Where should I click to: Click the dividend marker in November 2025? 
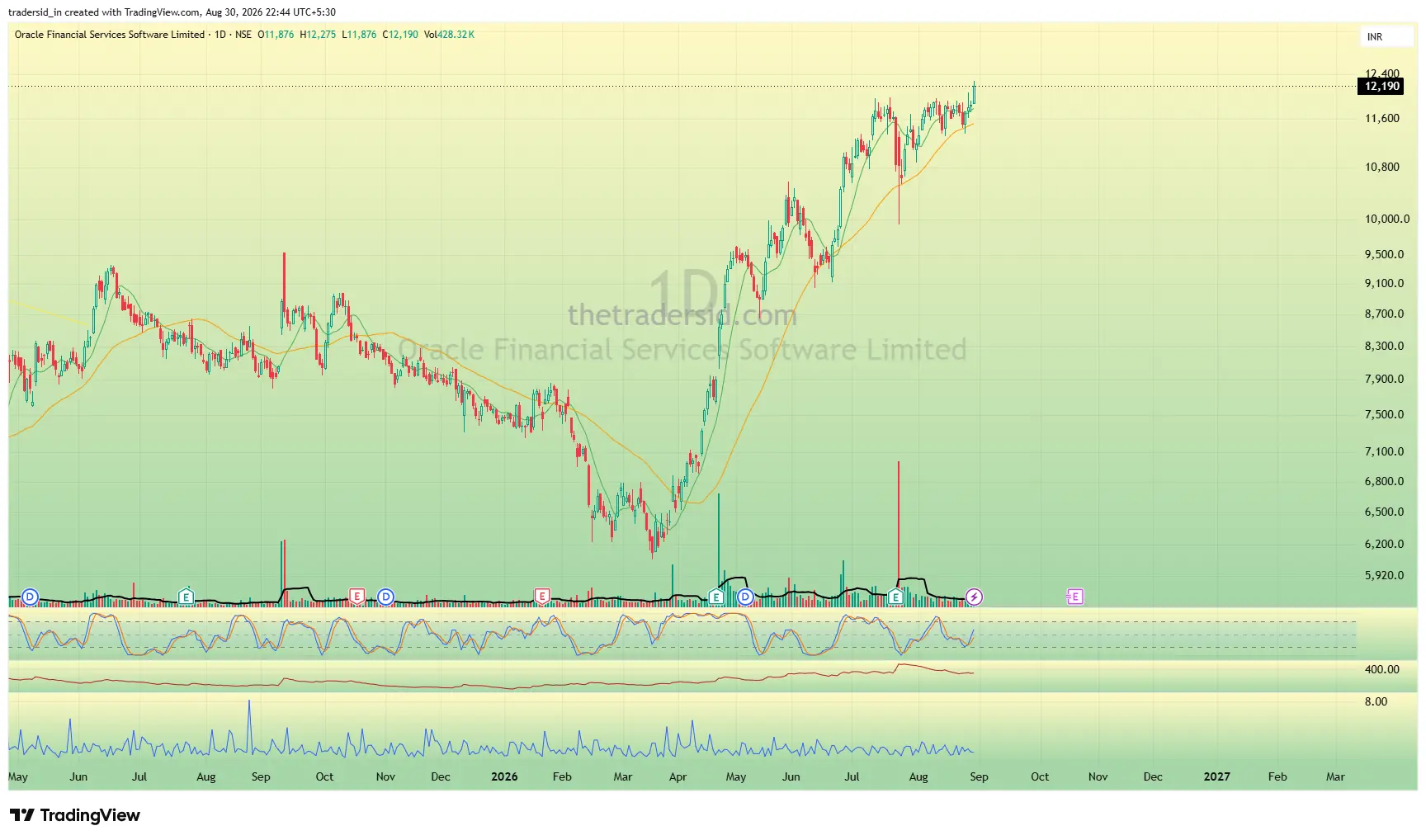click(385, 597)
